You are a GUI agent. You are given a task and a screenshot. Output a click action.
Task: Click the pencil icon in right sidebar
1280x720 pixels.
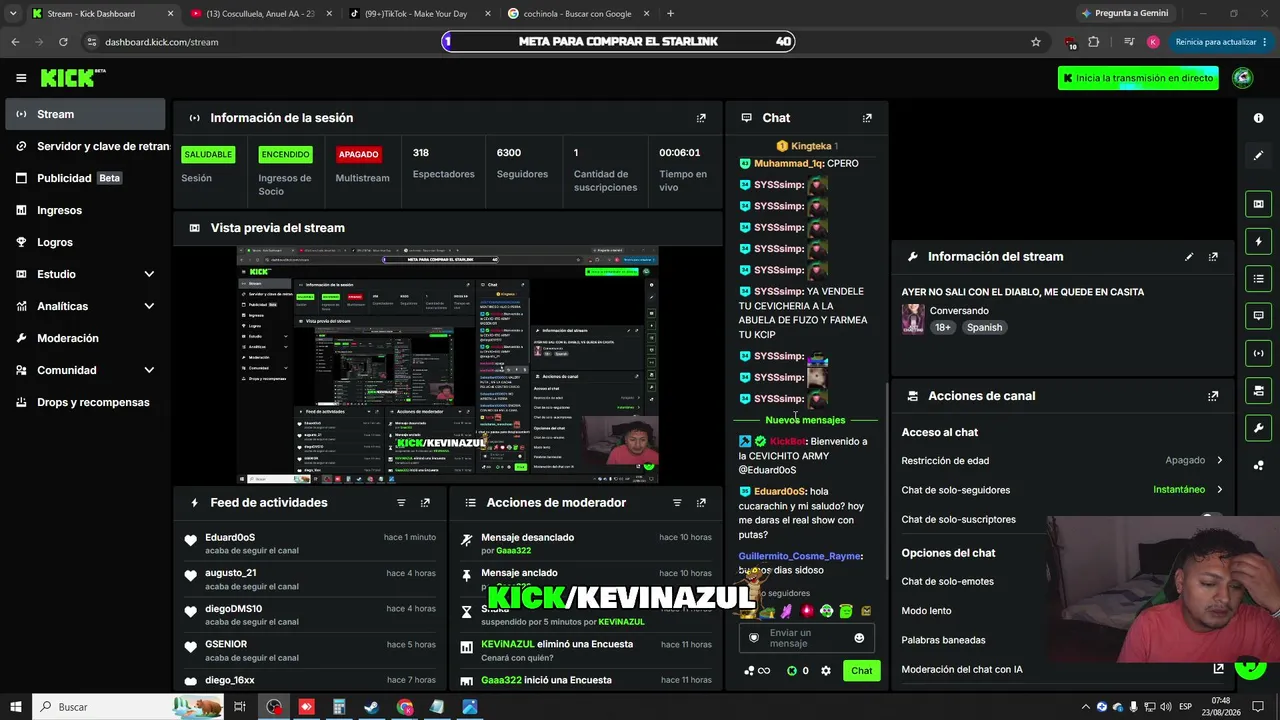[1259, 155]
